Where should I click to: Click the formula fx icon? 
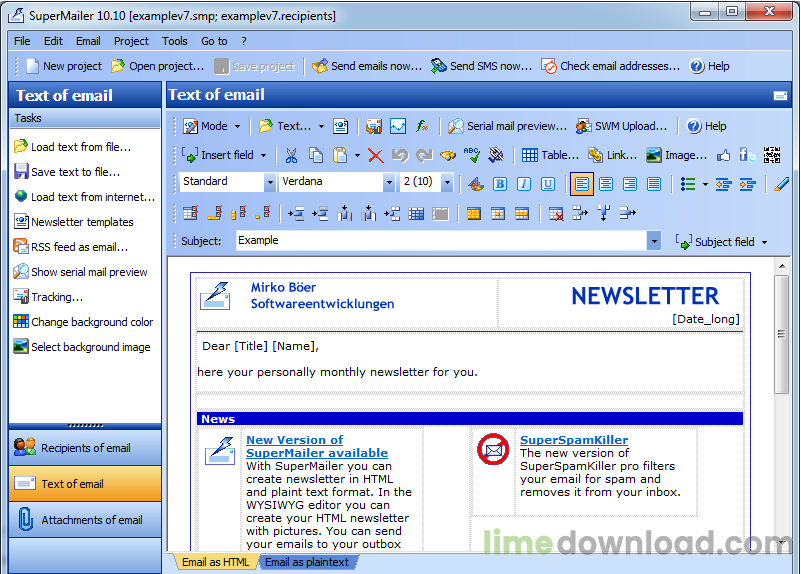click(422, 126)
